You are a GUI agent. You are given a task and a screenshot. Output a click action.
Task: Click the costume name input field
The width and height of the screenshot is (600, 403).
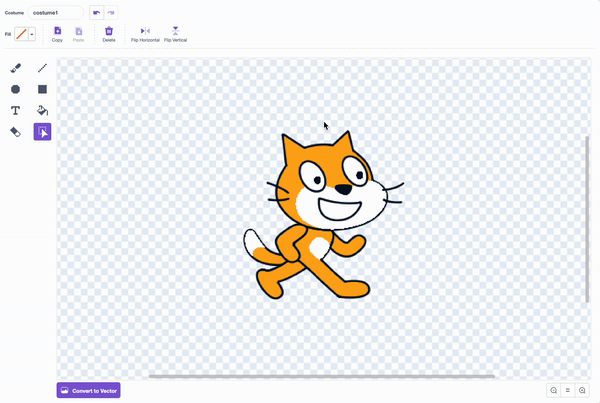tap(56, 13)
